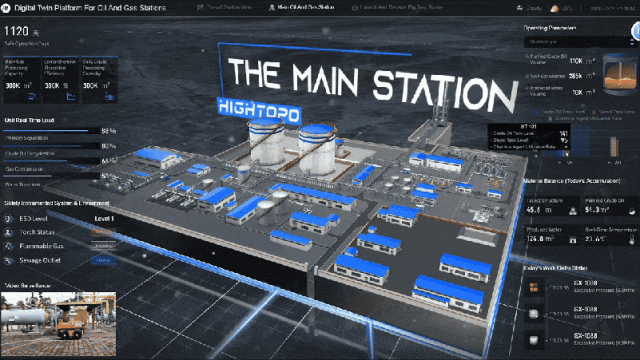Click the Gas Compressor load bar
This screenshot has height=360, width=640.
click(x=51, y=161)
